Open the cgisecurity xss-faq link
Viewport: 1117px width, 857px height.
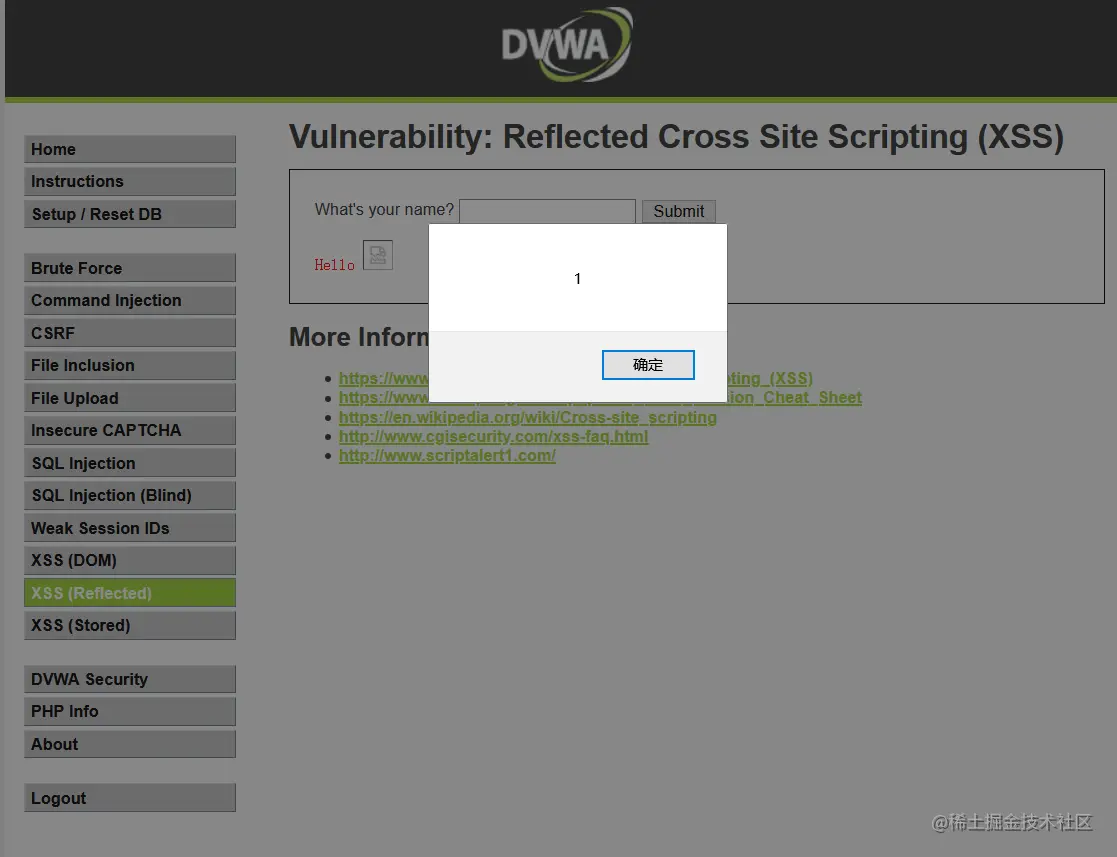493,436
